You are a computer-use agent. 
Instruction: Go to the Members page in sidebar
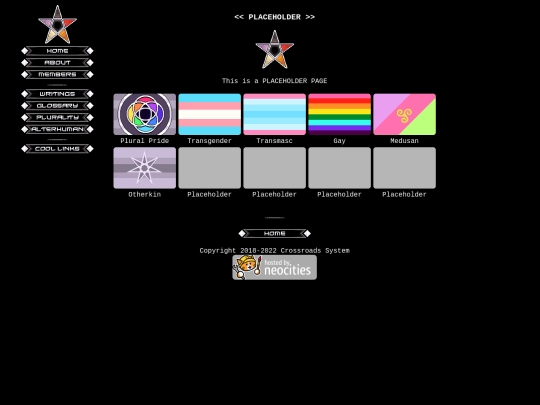point(57,74)
